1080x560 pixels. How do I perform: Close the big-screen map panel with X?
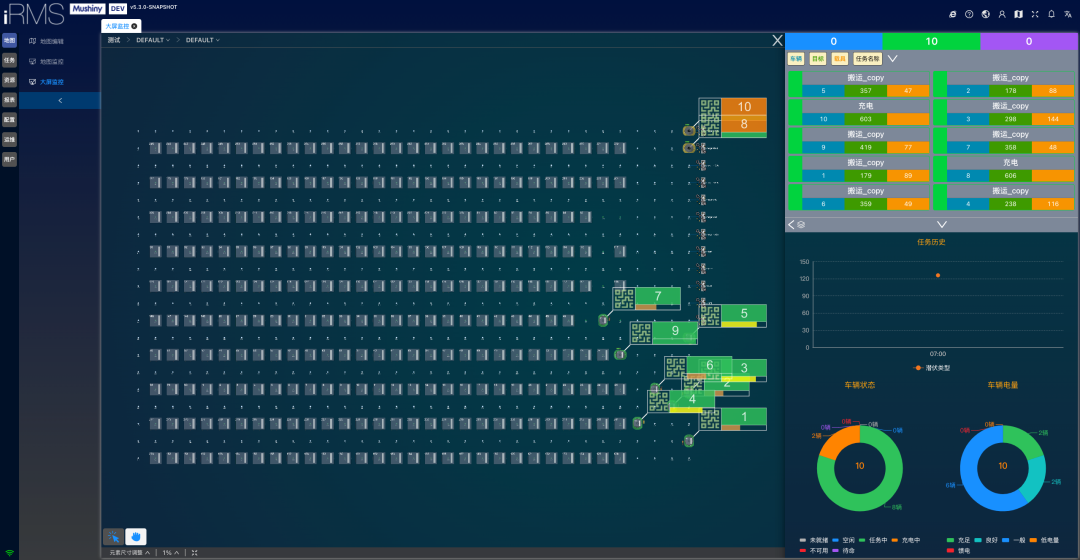(x=777, y=41)
